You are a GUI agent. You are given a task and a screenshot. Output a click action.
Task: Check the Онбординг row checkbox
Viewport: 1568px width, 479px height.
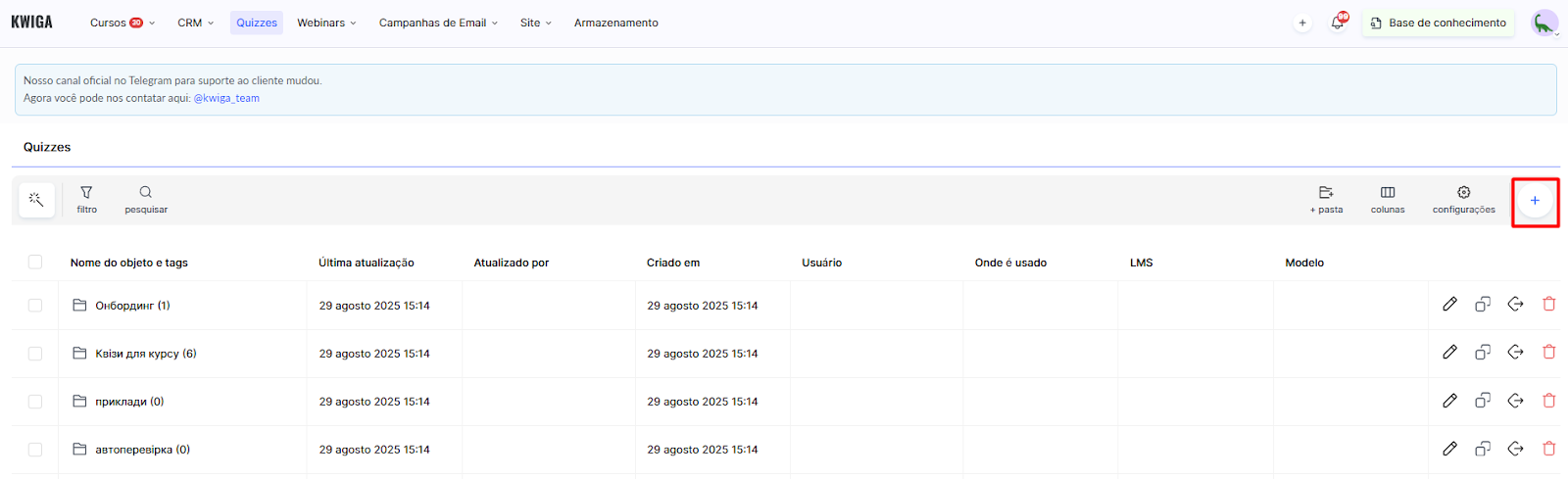click(35, 306)
